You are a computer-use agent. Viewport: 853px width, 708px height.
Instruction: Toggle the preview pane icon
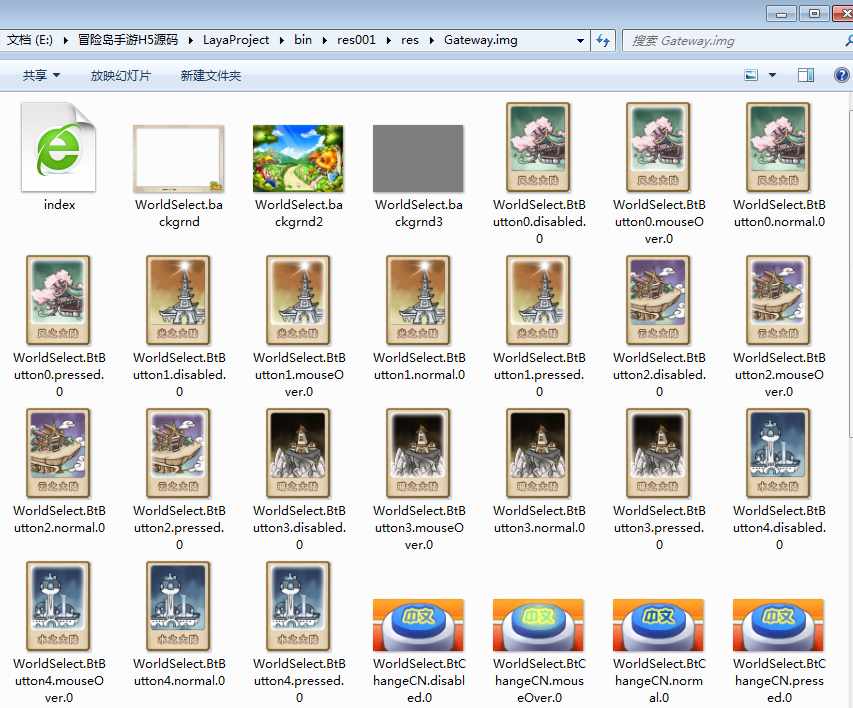(805, 75)
